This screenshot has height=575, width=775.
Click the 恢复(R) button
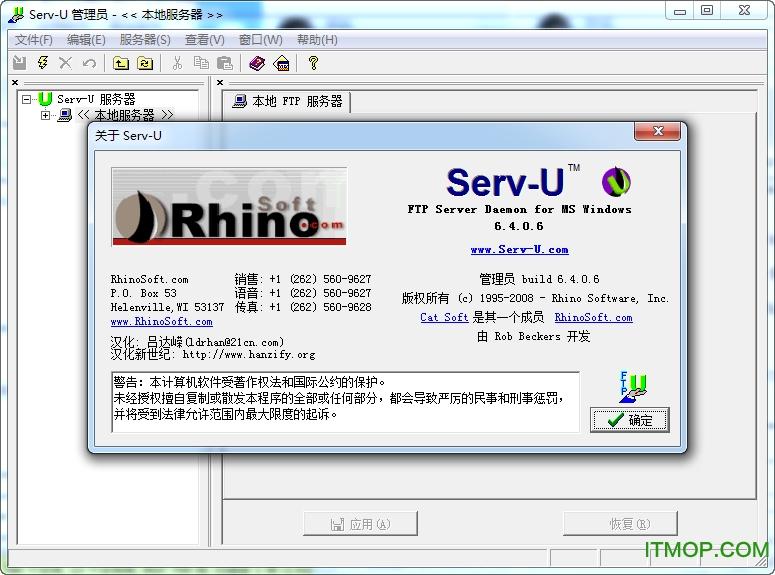click(620, 524)
